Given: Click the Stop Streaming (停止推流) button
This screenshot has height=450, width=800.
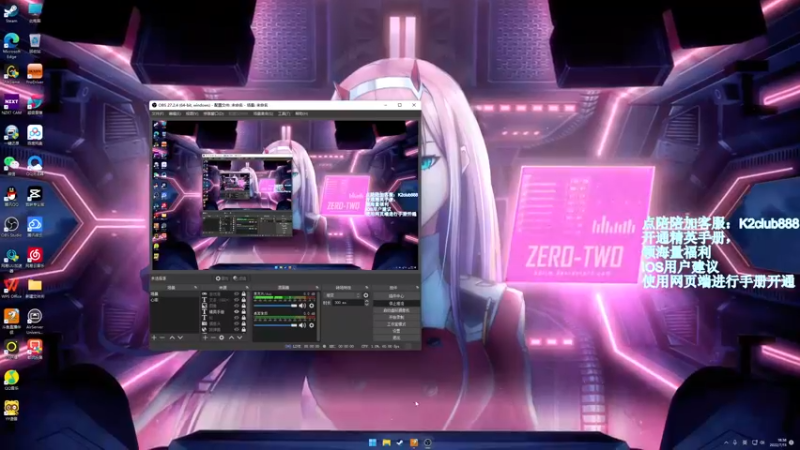Looking at the screenshot, I should [x=396, y=303].
